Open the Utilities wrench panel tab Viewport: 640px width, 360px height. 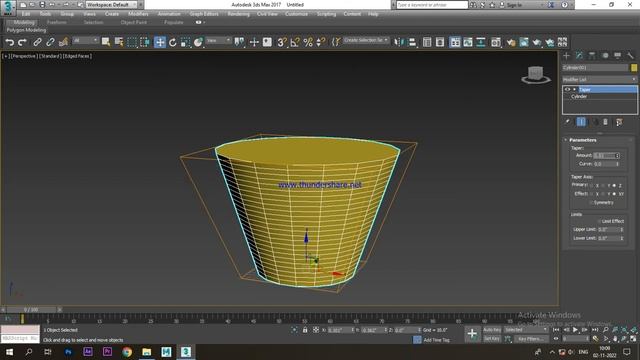[630, 56]
